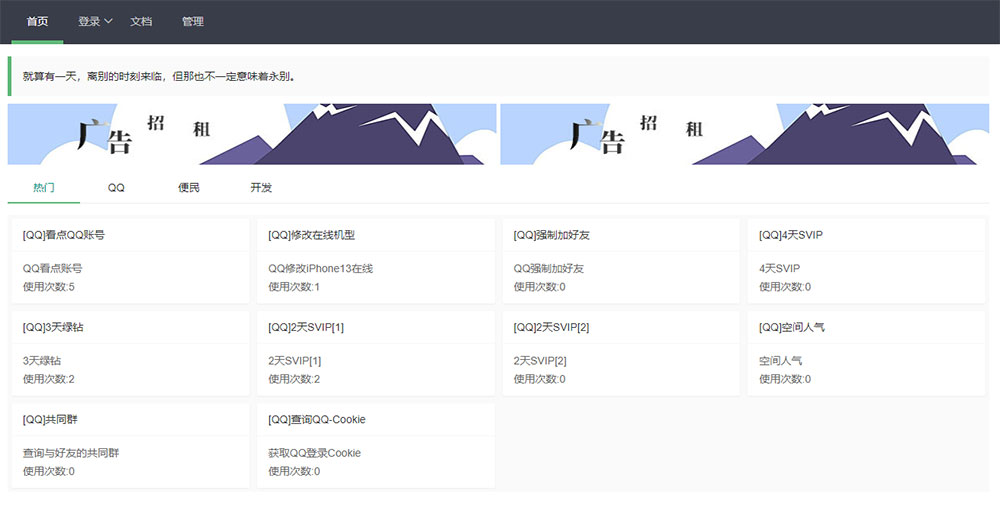The width and height of the screenshot is (1000, 507).
Task: Expand the 登录 dropdown arrow
Action: [x=108, y=21]
